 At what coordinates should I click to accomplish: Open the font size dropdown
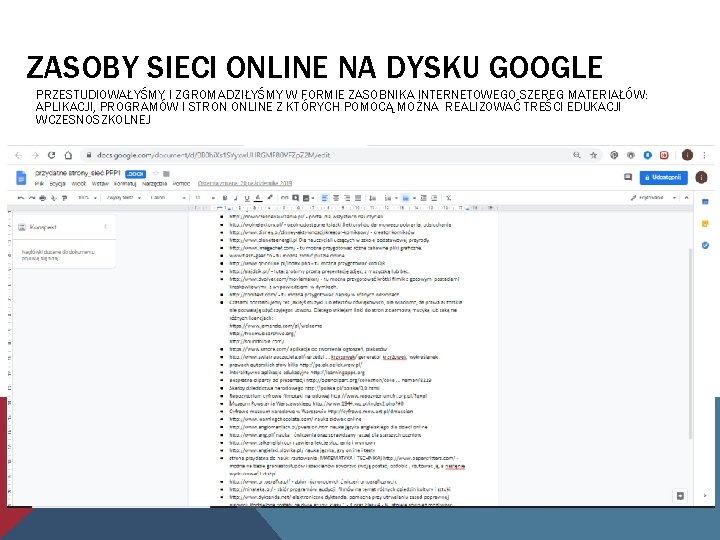[204, 198]
